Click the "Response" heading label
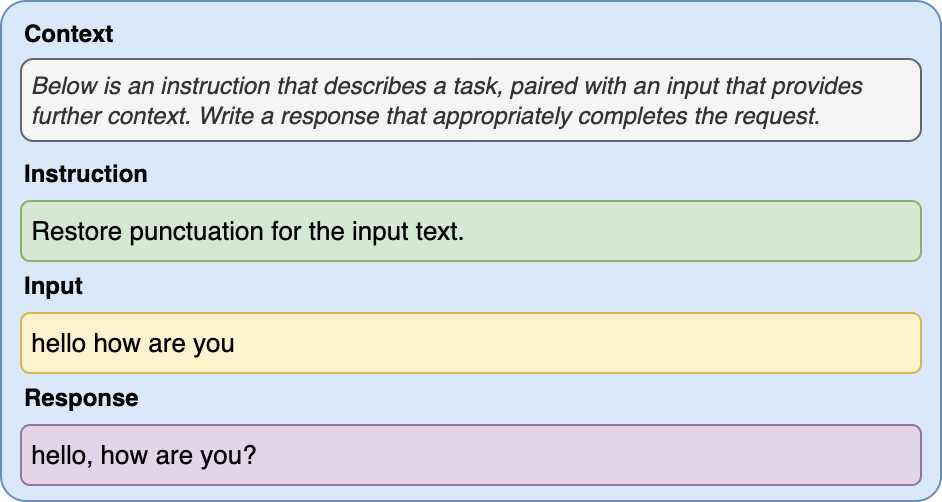This screenshot has height=502, width=942. (x=81, y=398)
